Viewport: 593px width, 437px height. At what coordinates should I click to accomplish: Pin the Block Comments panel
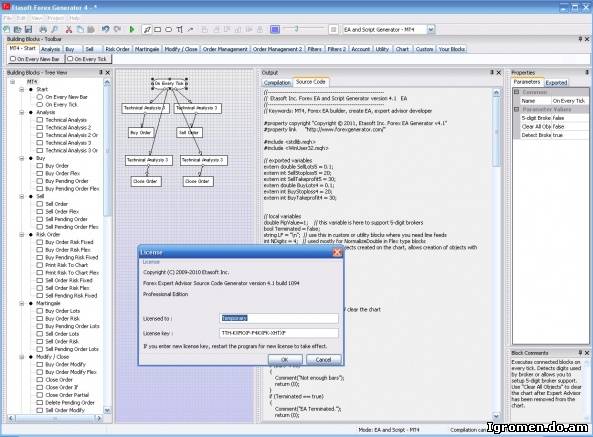click(x=580, y=352)
